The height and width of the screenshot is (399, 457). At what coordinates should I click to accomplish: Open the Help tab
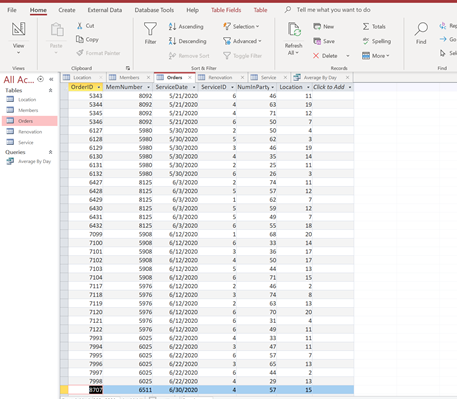192,10
